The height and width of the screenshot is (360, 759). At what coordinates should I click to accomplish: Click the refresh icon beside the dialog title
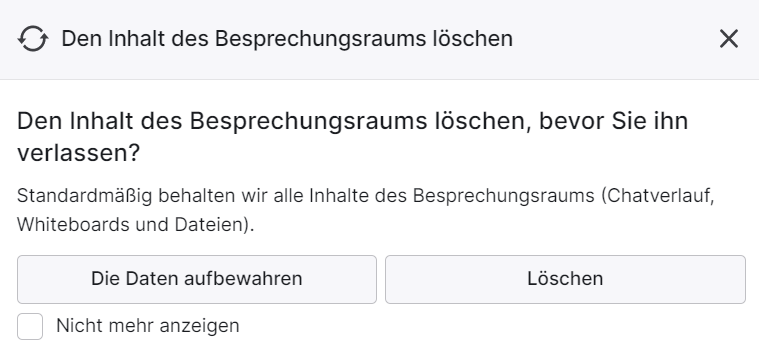33,39
